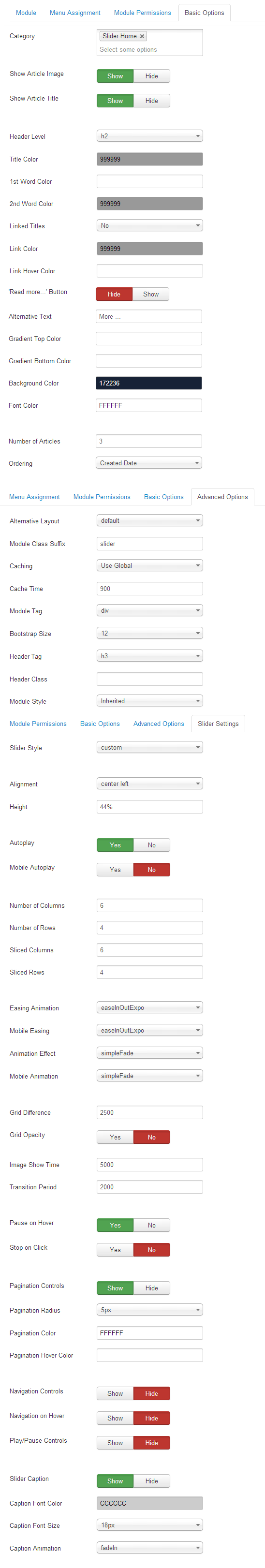Viewport: 265px width, 1568px height.
Task: Open the Easing Animation dropdown
Action: pyautogui.click(x=150, y=1007)
